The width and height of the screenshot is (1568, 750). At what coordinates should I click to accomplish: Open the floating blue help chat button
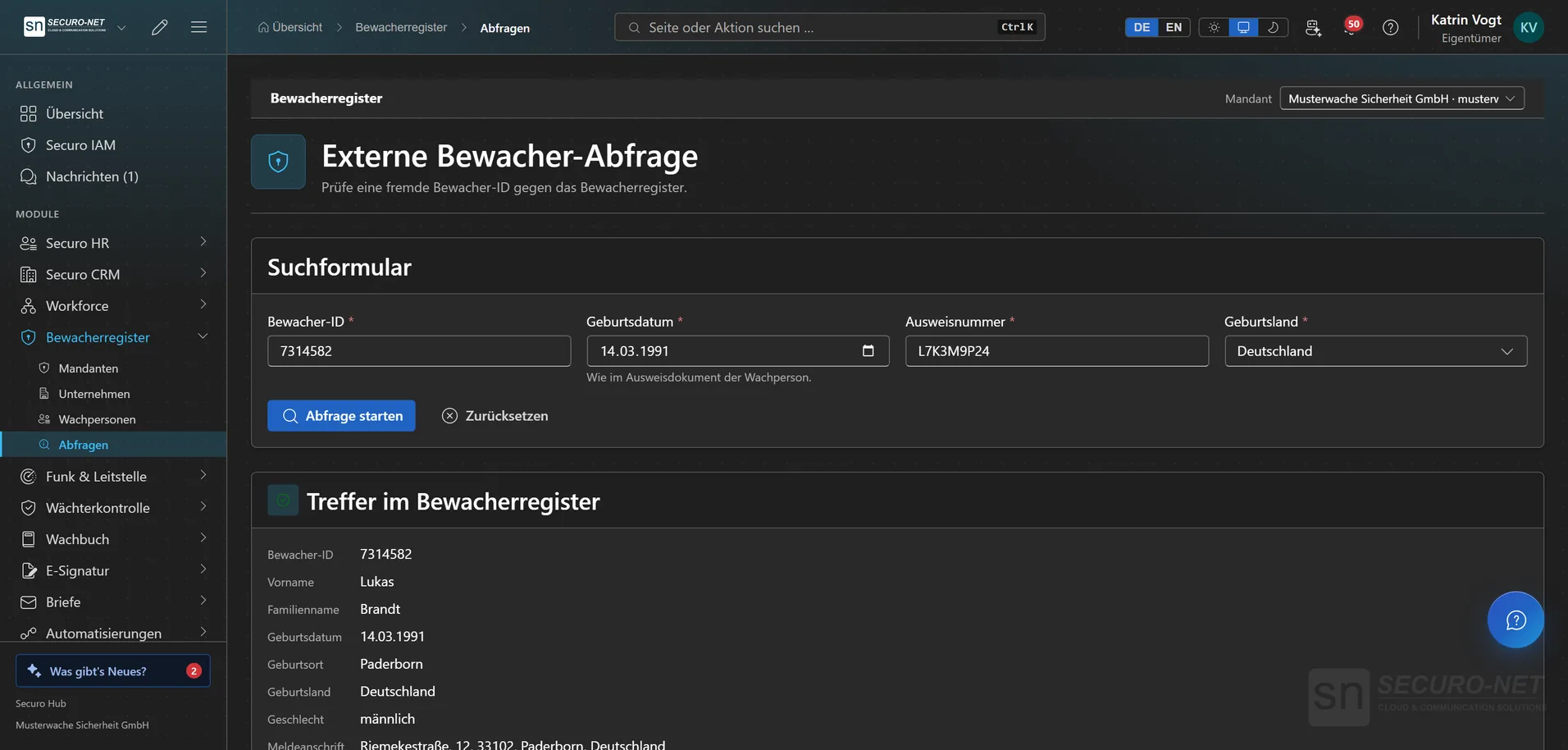[x=1516, y=620]
